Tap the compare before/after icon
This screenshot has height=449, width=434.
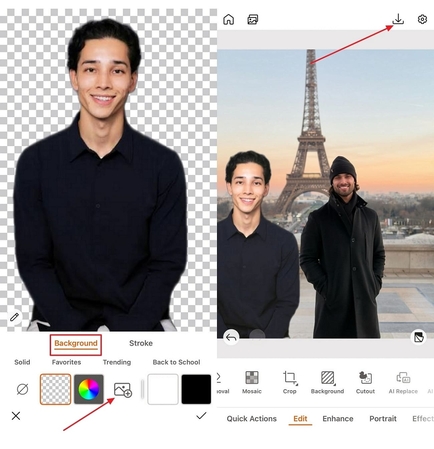[419, 337]
